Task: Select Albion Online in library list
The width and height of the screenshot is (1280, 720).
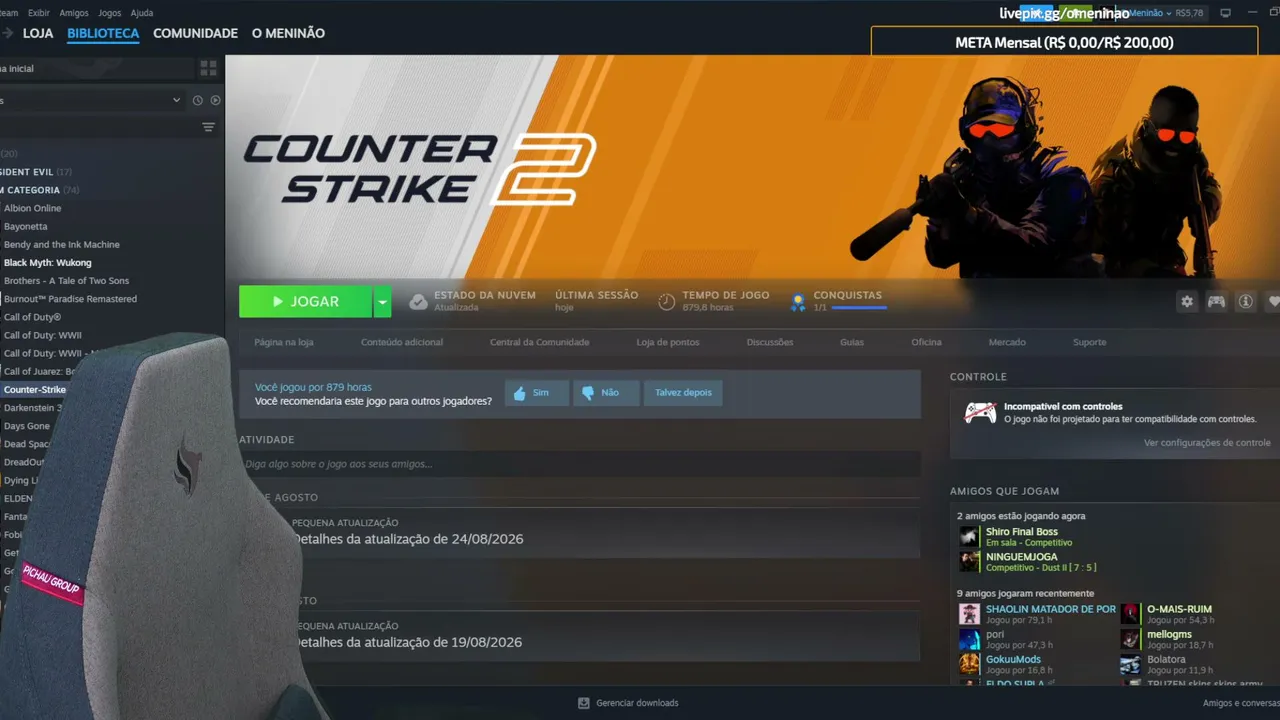Action: pyautogui.click(x=33, y=208)
